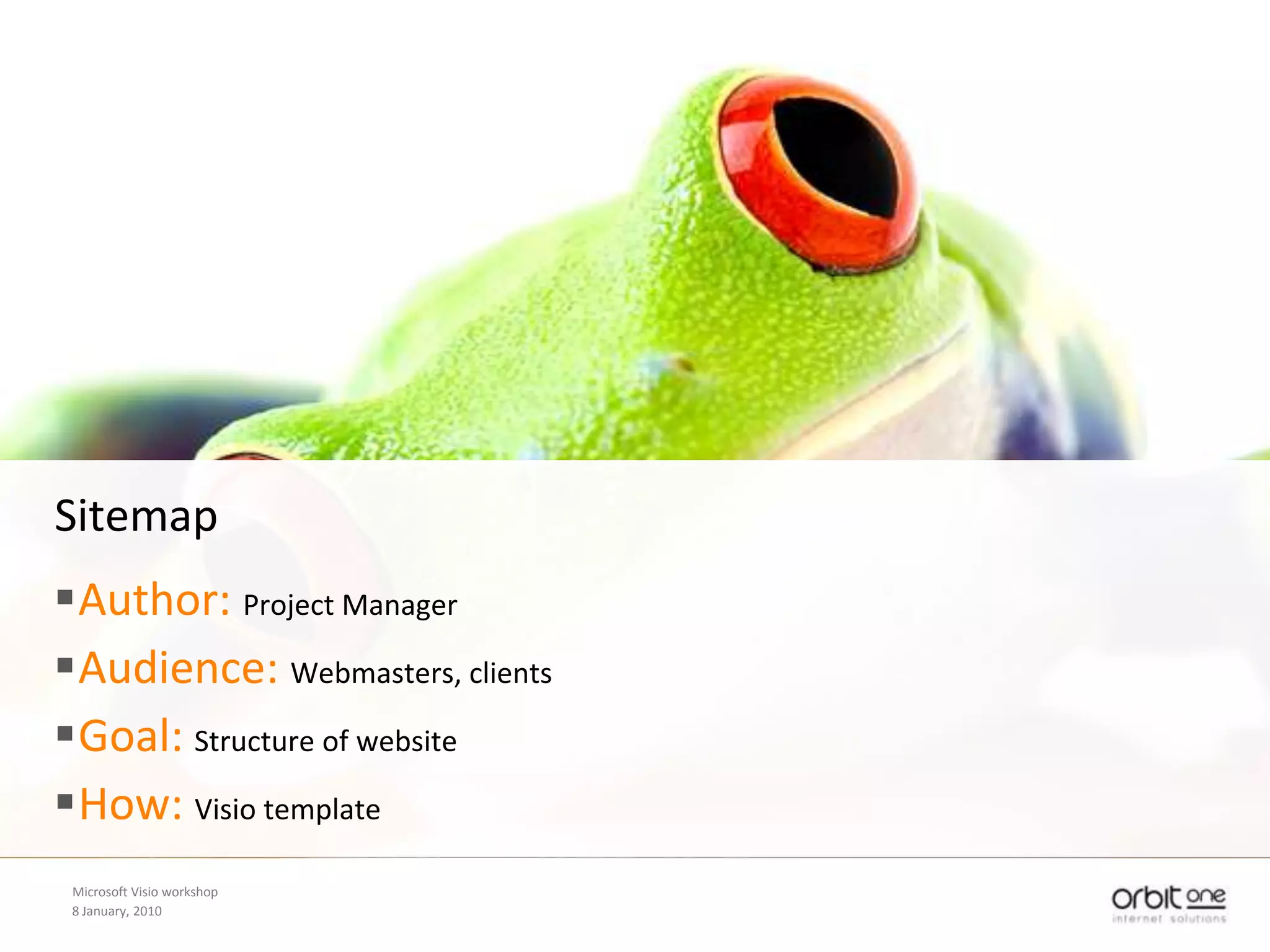Click the 8 January, 2010 date
Image resolution: width=1270 pixels, height=952 pixels.
[x=117, y=911]
